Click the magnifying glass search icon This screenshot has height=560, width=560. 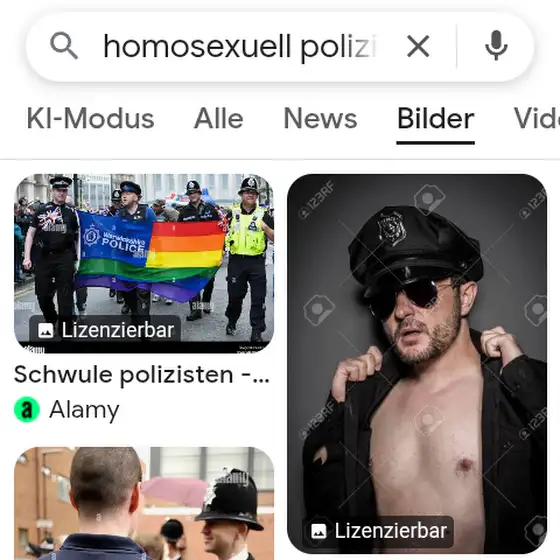tap(64, 45)
